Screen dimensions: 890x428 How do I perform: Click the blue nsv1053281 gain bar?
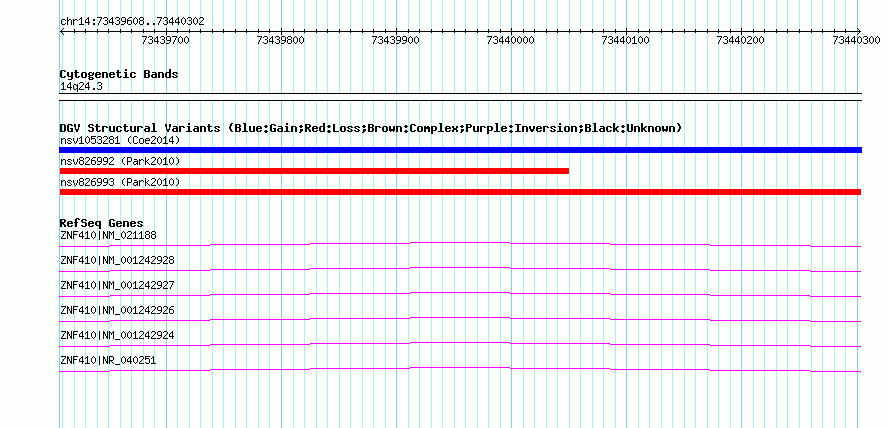coord(460,150)
